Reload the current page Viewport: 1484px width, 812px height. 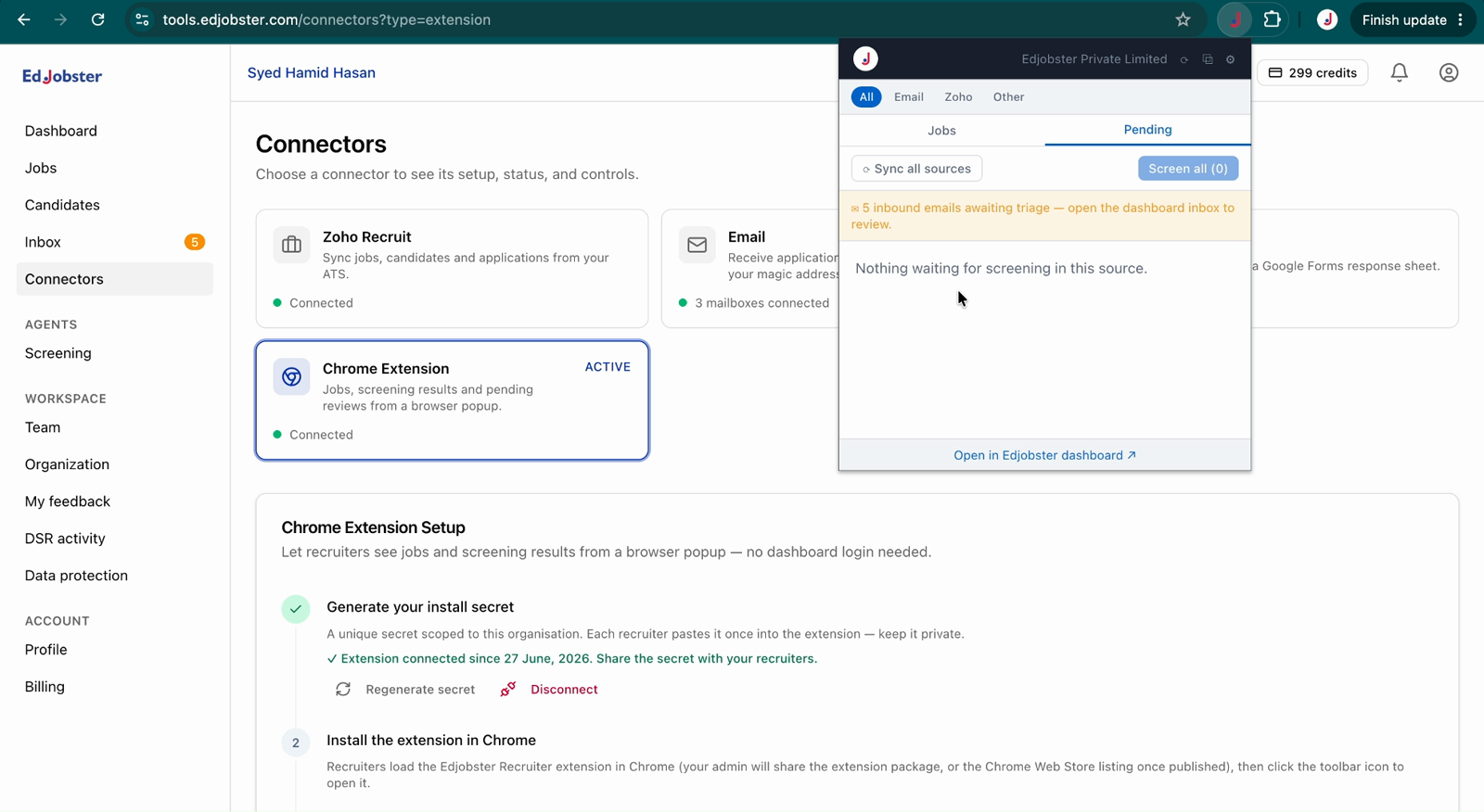point(97,19)
